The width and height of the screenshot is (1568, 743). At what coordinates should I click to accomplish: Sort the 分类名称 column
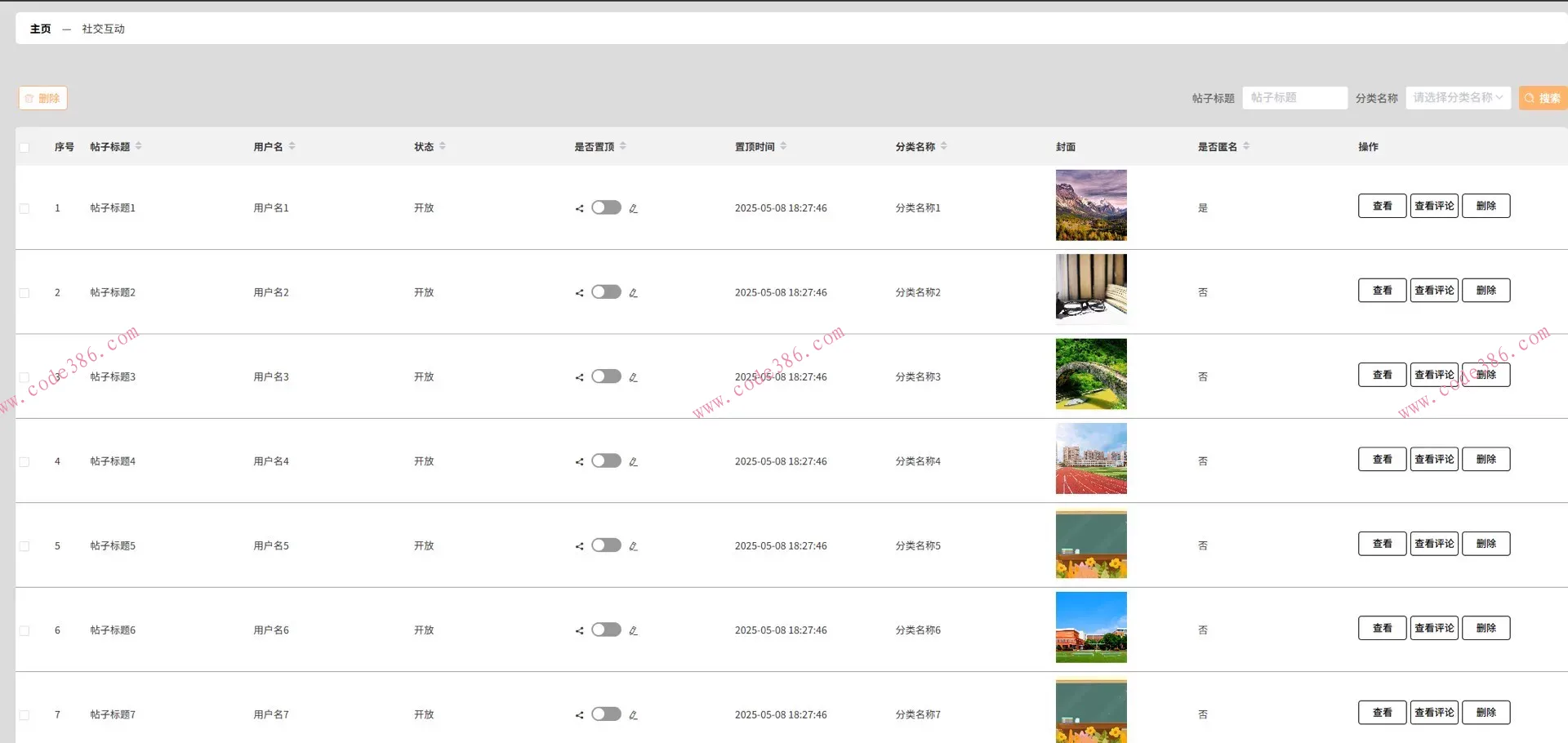[x=944, y=146]
